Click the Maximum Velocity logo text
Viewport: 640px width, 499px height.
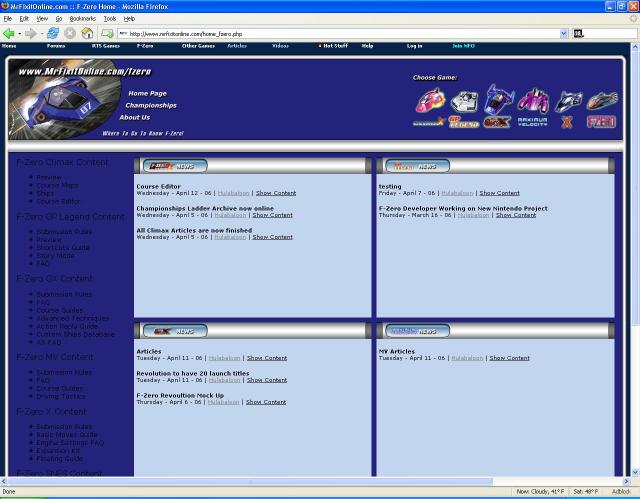(x=532, y=122)
